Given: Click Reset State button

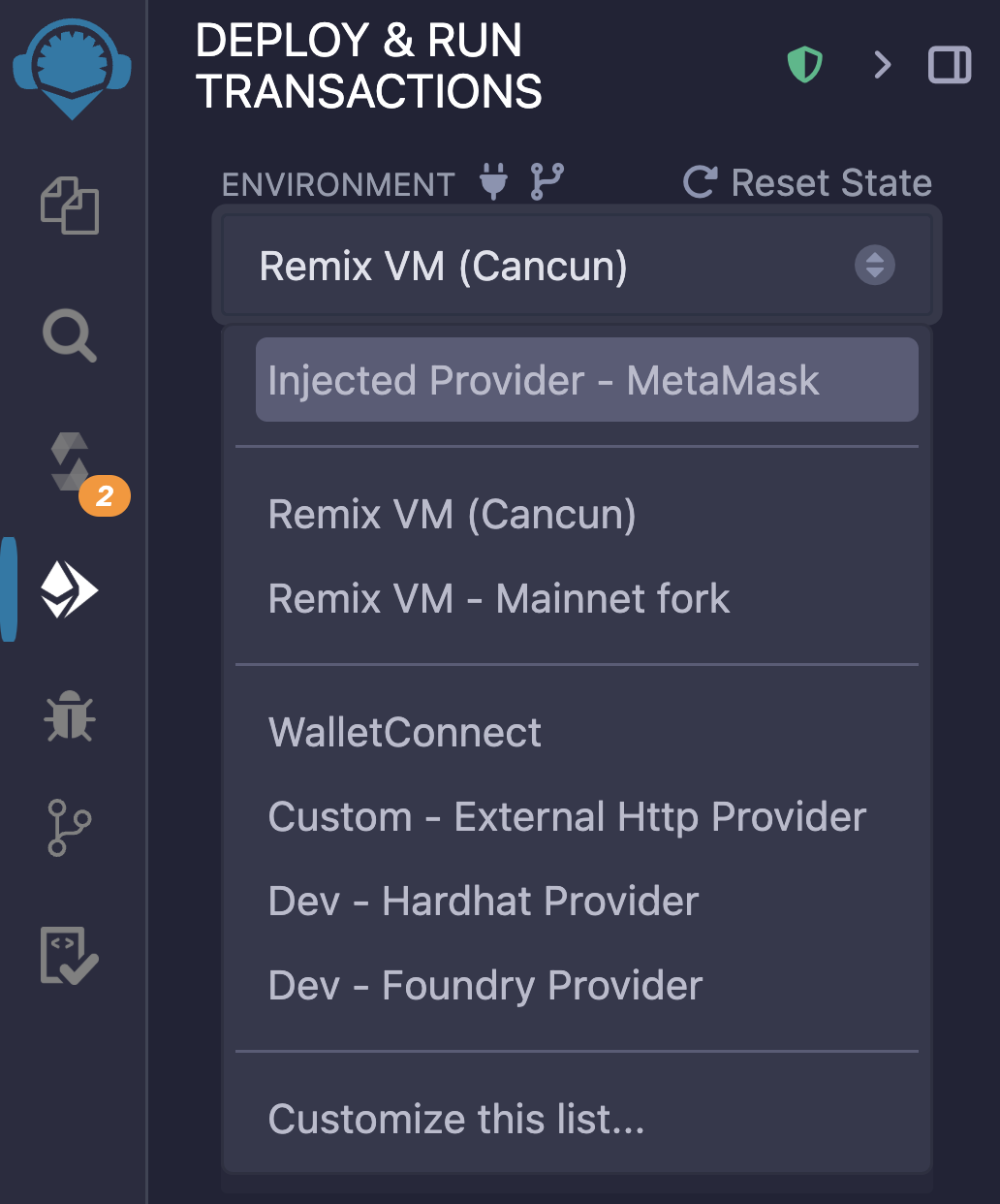Looking at the screenshot, I should [808, 182].
